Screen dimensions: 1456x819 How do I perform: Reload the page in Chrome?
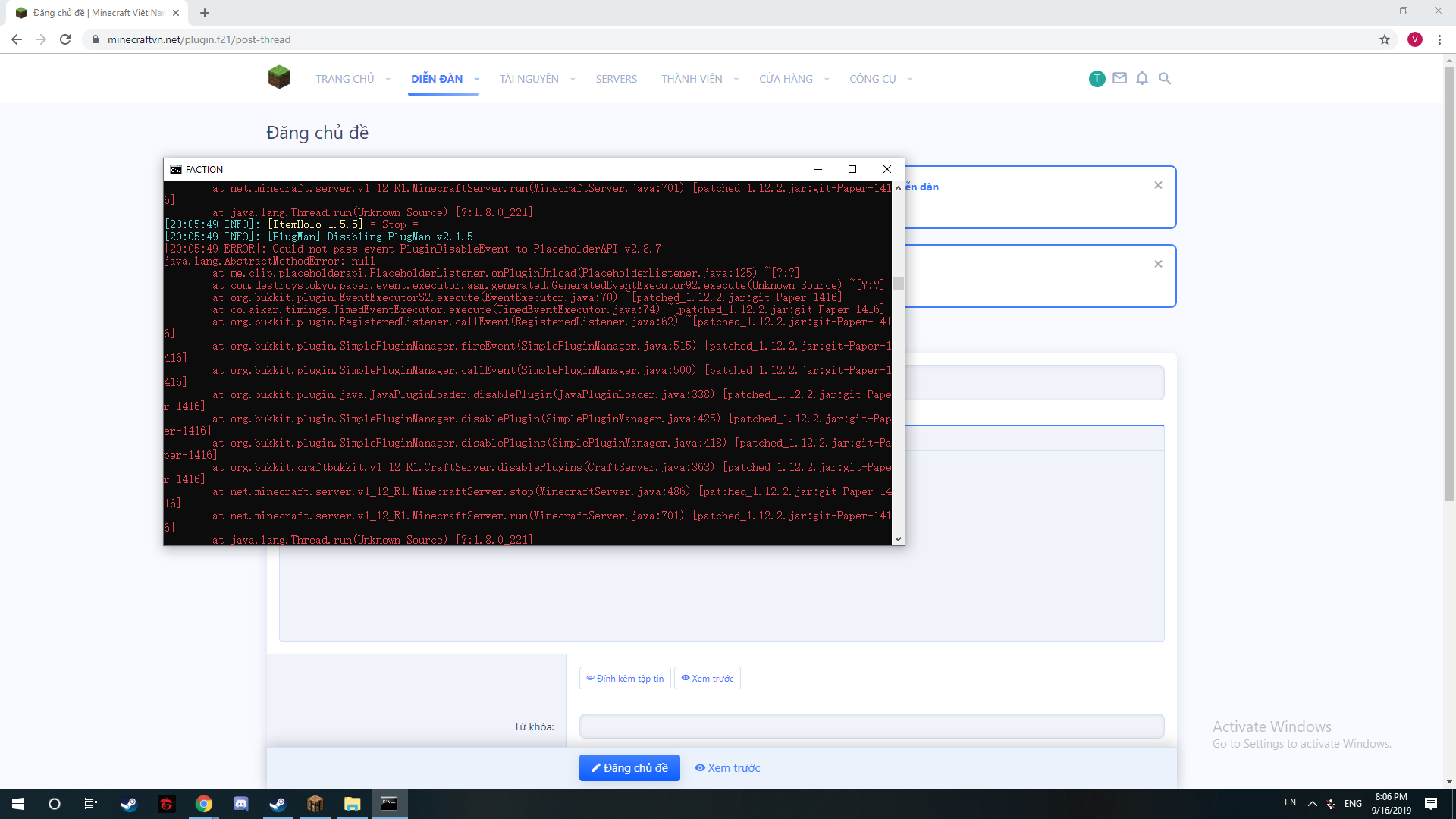[65, 39]
